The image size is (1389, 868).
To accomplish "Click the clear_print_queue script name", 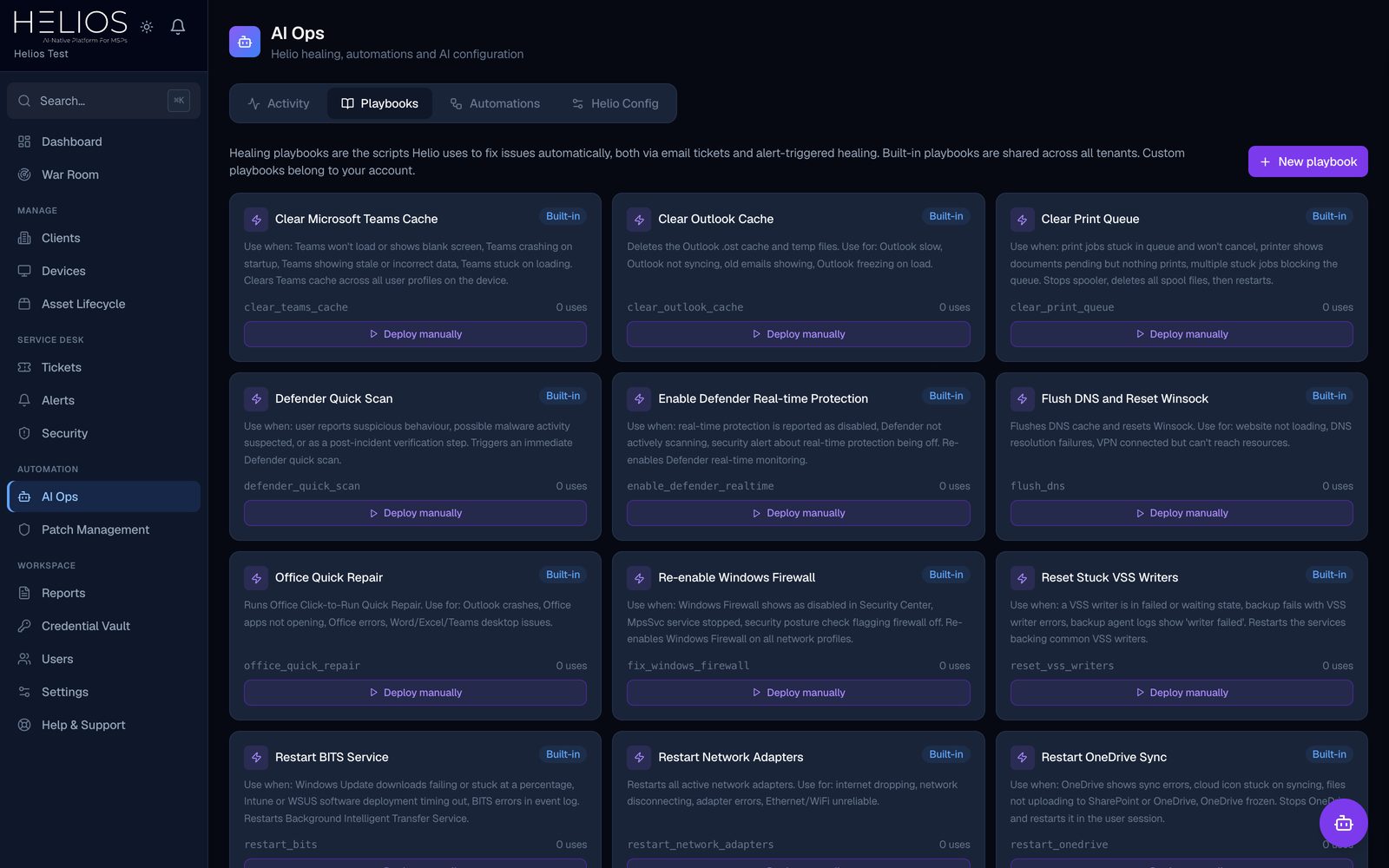I will coord(1062,307).
